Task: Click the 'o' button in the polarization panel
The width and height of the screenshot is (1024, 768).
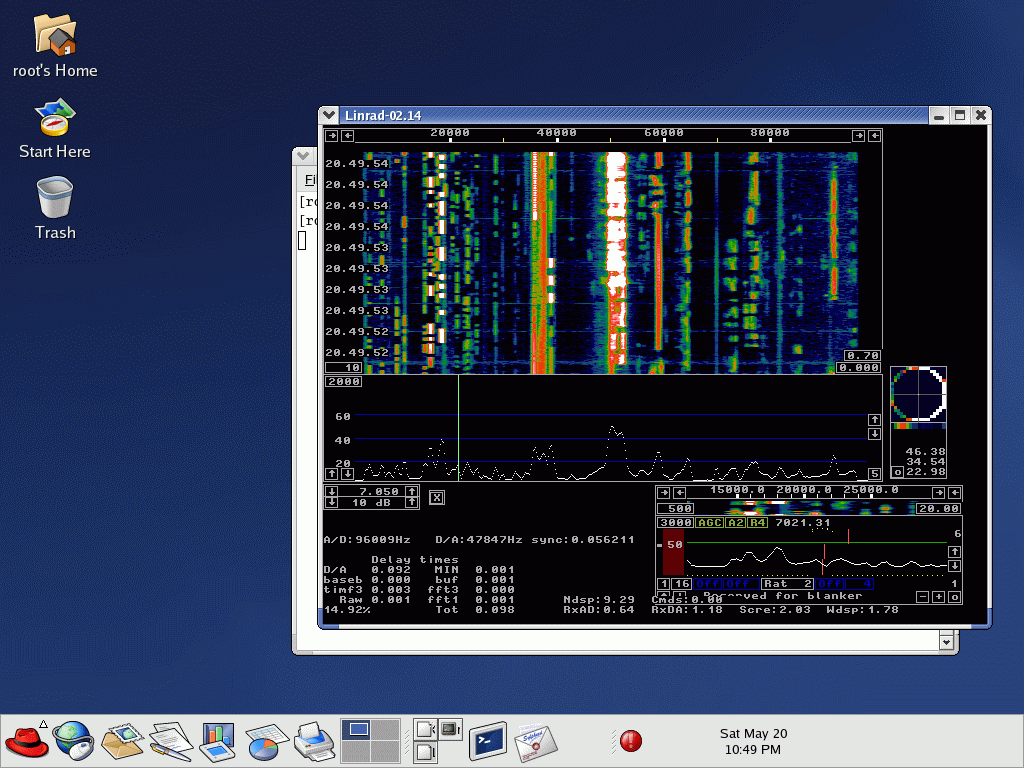Action: (898, 472)
